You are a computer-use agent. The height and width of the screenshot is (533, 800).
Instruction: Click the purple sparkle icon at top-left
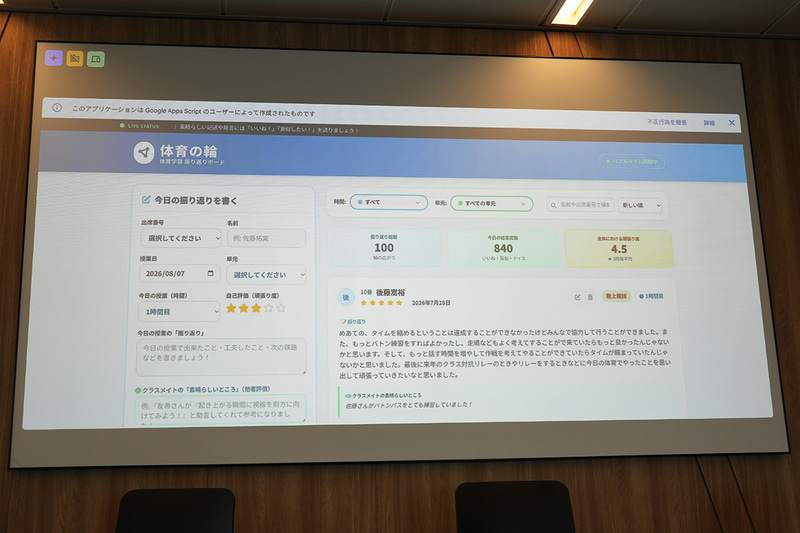[54, 58]
